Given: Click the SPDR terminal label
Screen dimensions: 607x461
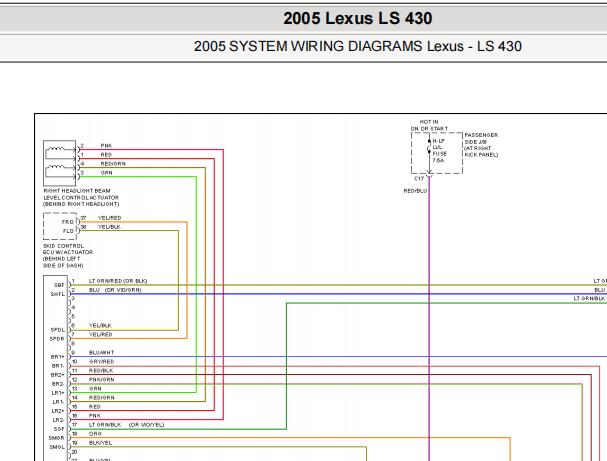Looking at the screenshot, I should point(57,339).
